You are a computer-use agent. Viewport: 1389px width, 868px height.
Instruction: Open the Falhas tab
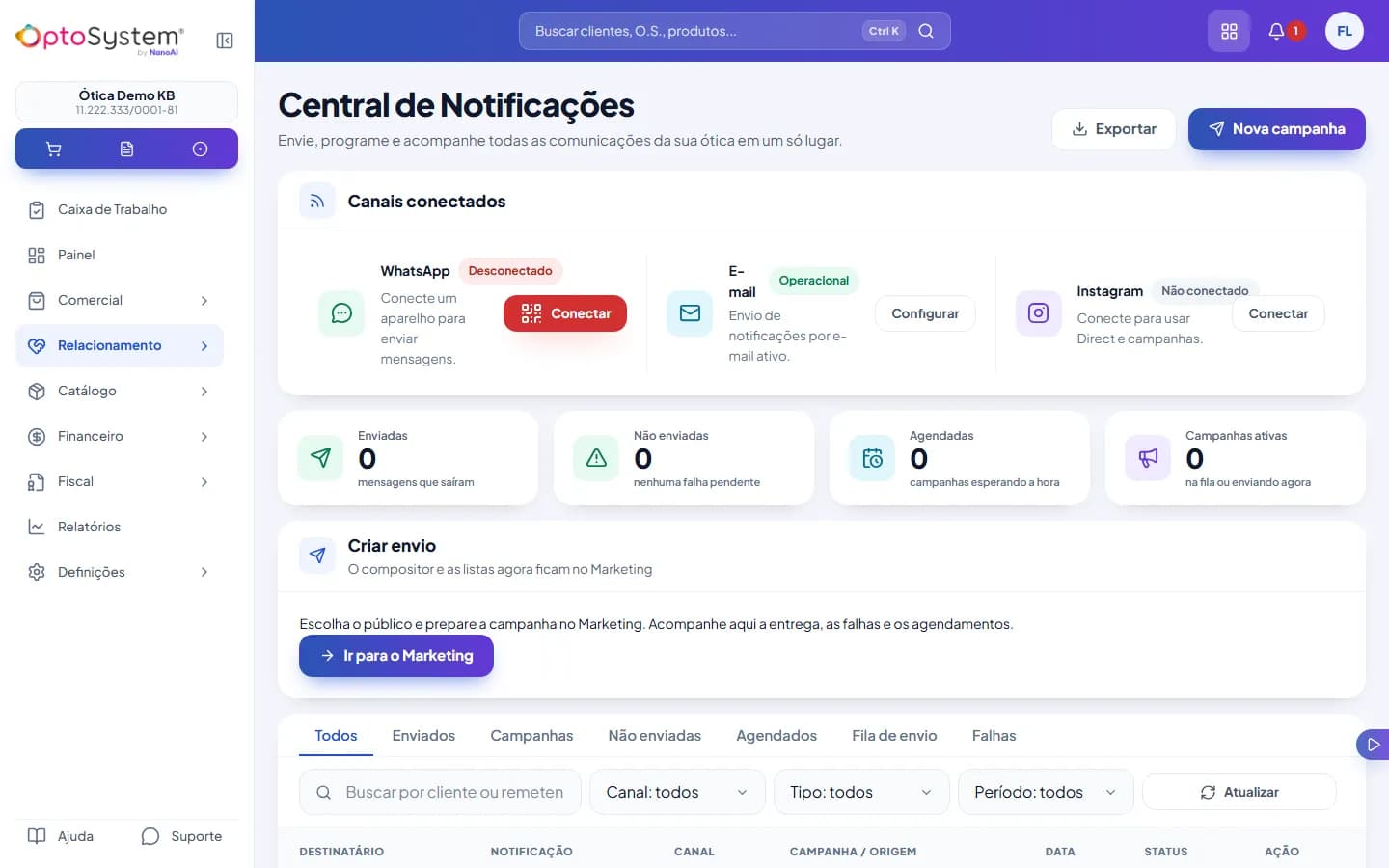(994, 736)
